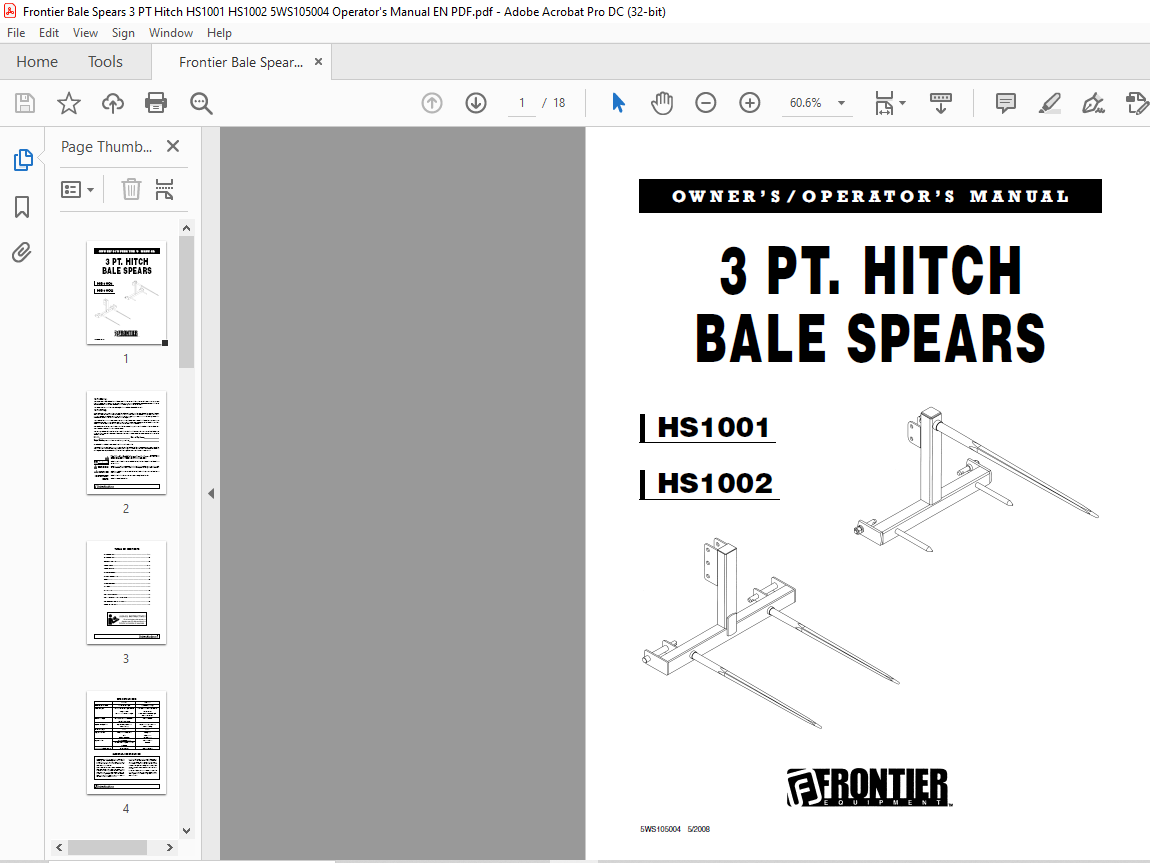Image resolution: width=1150 pixels, height=863 pixels.
Task: Click thumbnails horizontal scroll left arrow
Action: pyautogui.click(x=59, y=848)
